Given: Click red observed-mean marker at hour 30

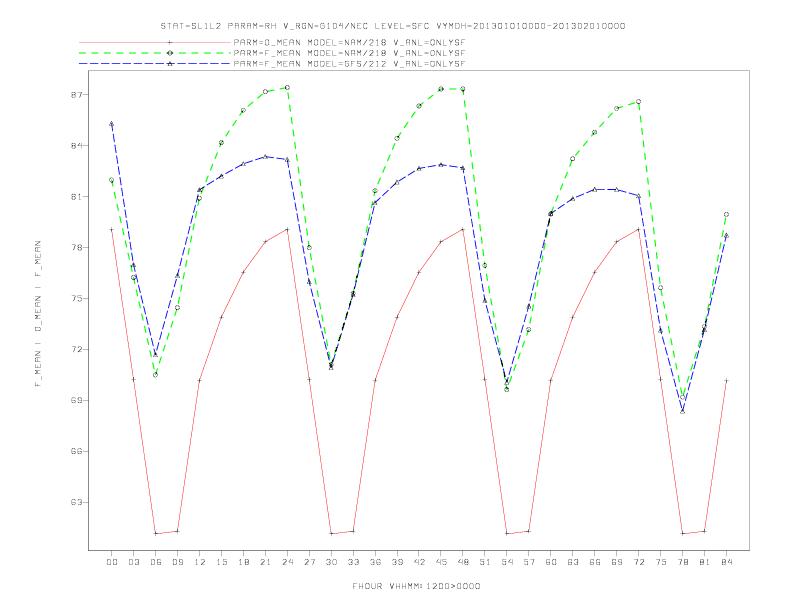Looking at the screenshot, I should click(331, 533).
